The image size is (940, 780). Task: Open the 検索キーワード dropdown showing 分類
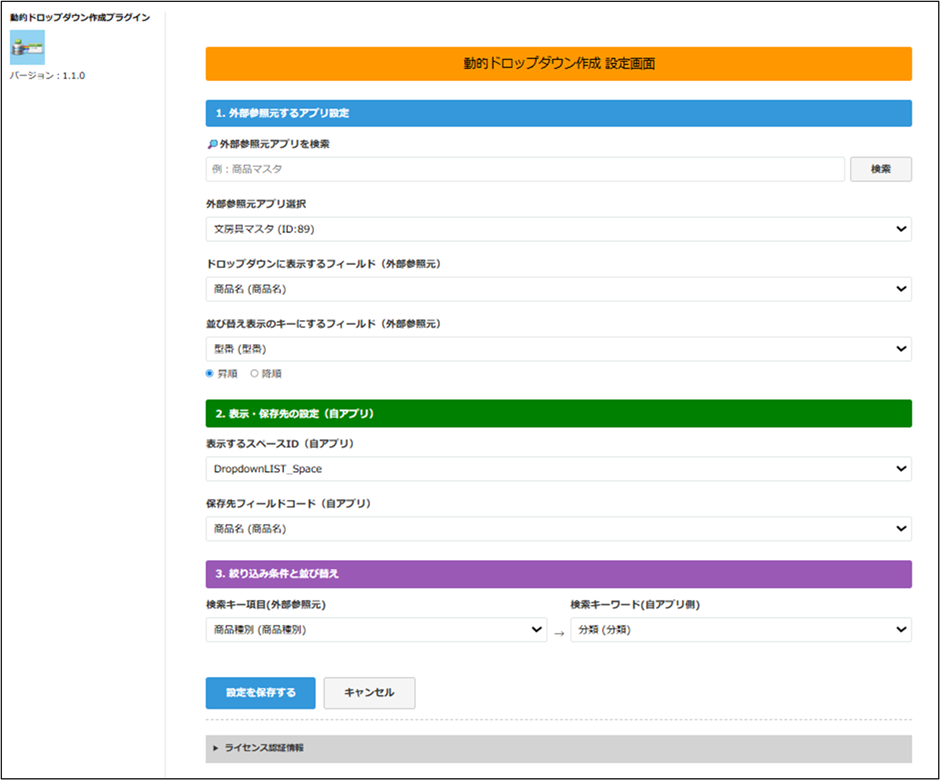click(740, 630)
